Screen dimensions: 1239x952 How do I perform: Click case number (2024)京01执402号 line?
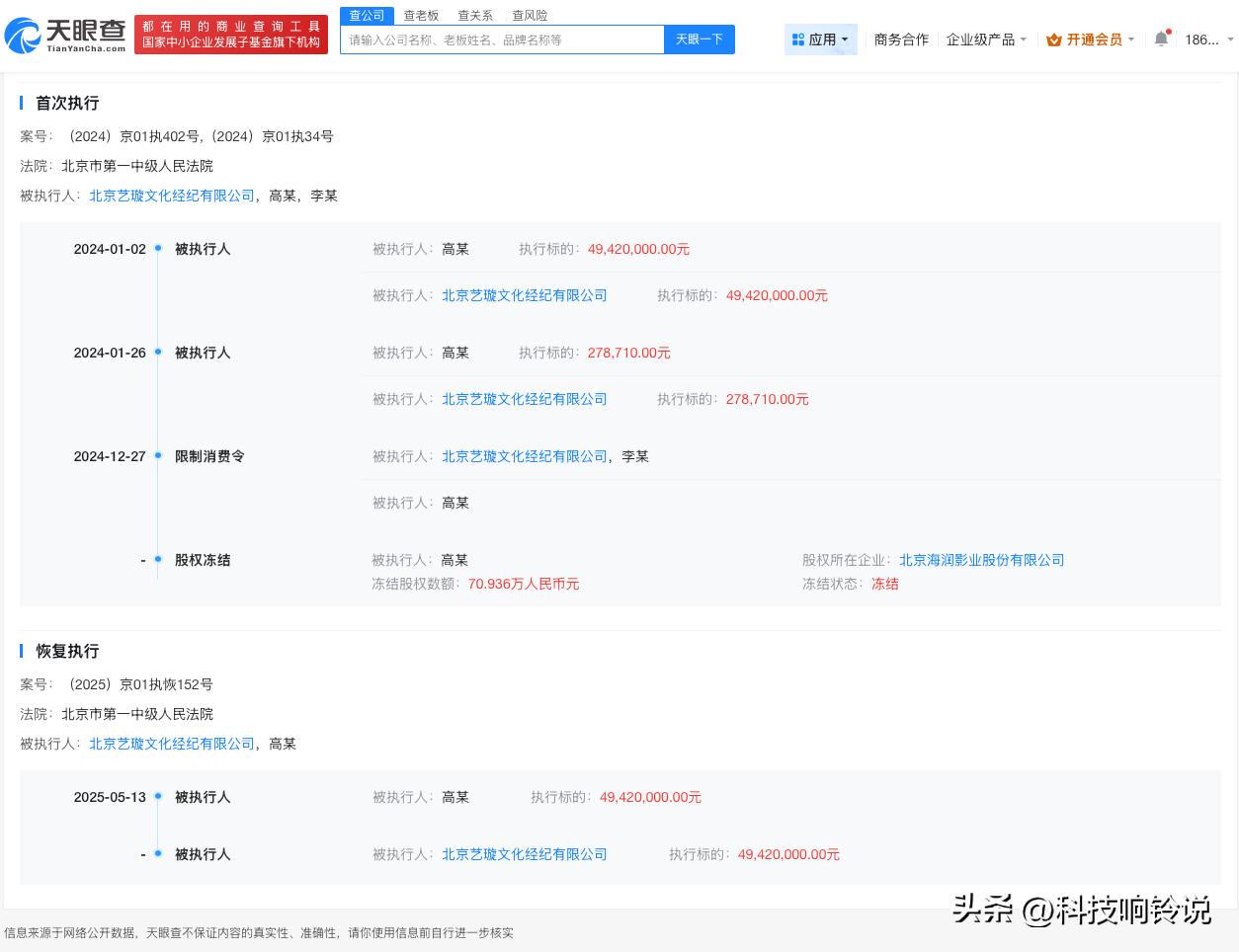(x=198, y=136)
